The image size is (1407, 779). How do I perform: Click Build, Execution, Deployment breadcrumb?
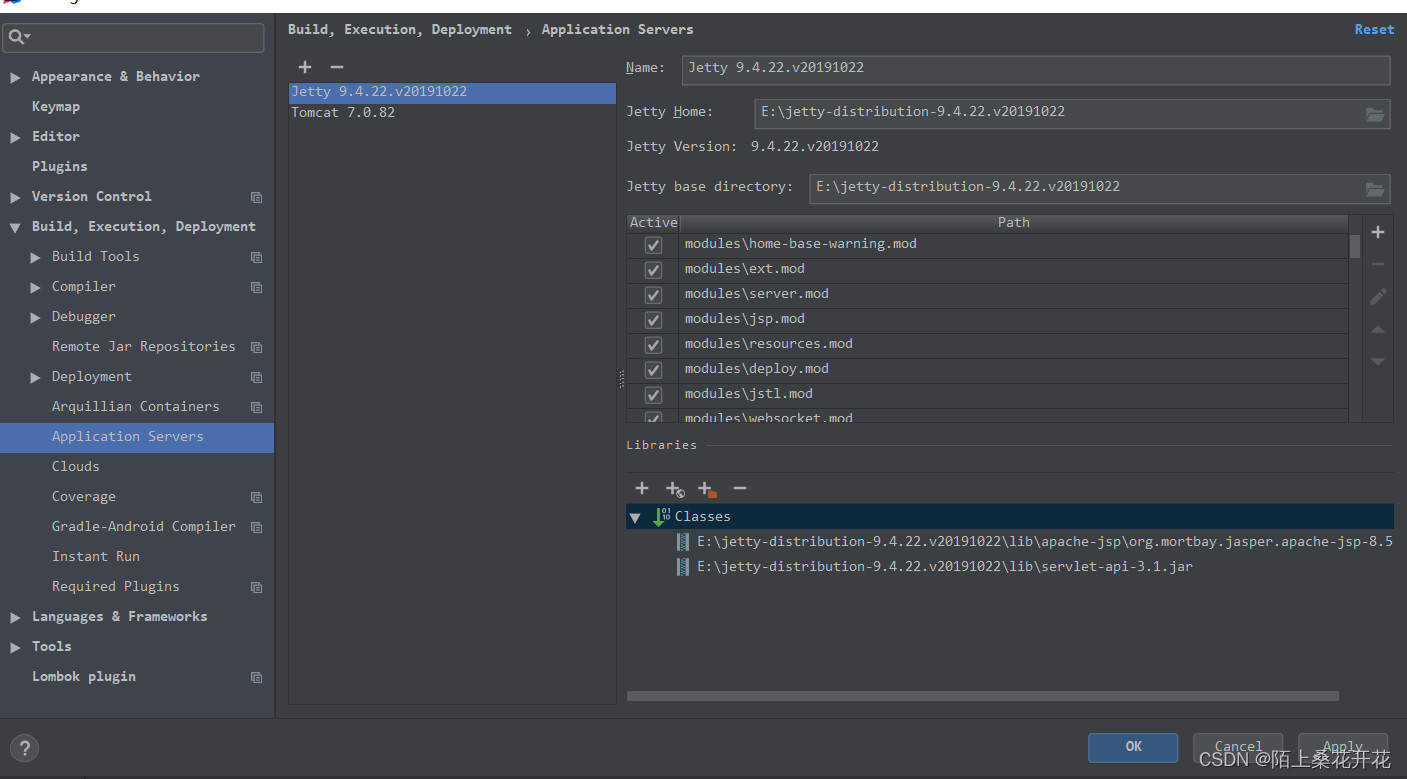[x=400, y=29]
